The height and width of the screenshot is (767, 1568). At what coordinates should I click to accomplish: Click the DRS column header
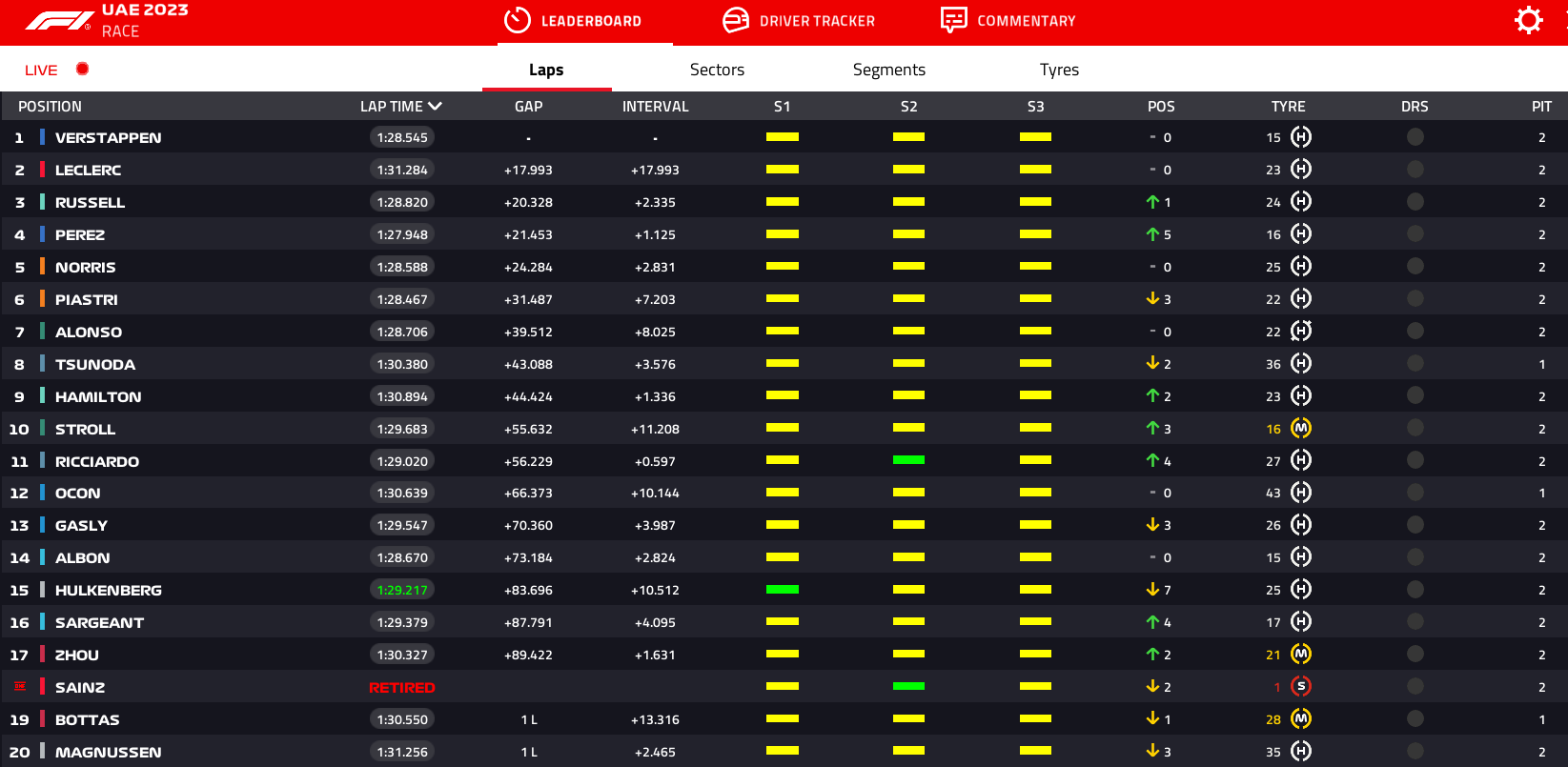1415,107
